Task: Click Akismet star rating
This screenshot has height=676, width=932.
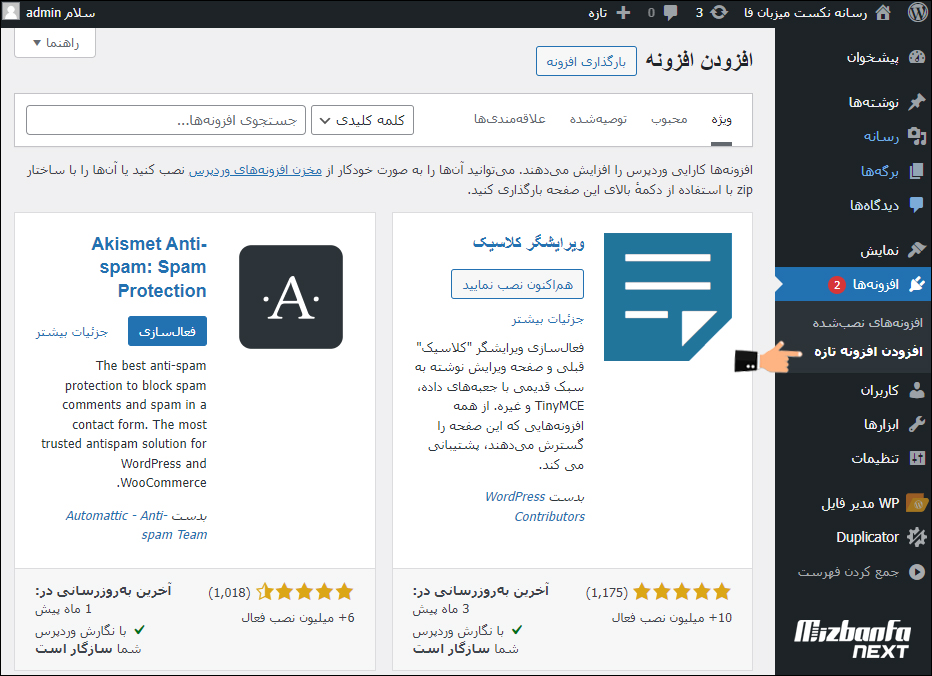Action: coord(305,592)
